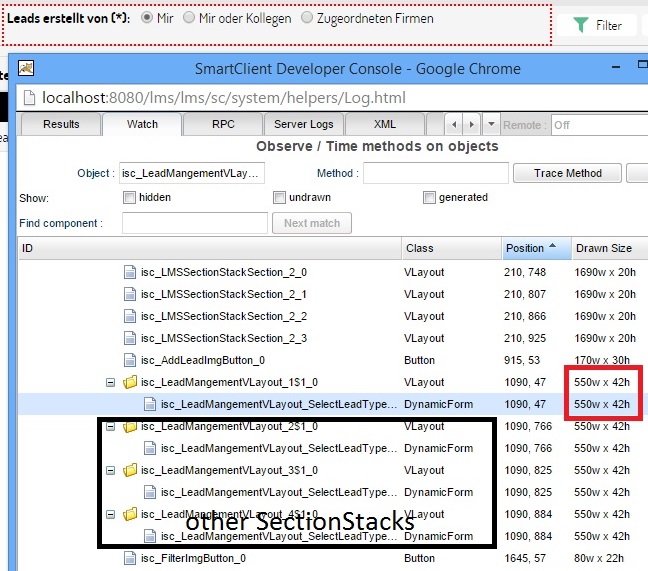
Task: Click the folder icon of isc_LeadMangementVLayout_1S1_0
Action: coord(129,382)
